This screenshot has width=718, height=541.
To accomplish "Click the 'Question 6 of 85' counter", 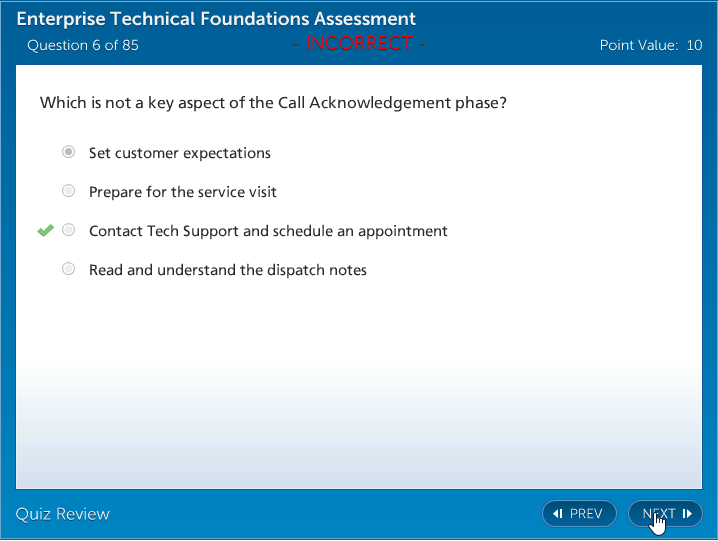I will [x=83, y=45].
